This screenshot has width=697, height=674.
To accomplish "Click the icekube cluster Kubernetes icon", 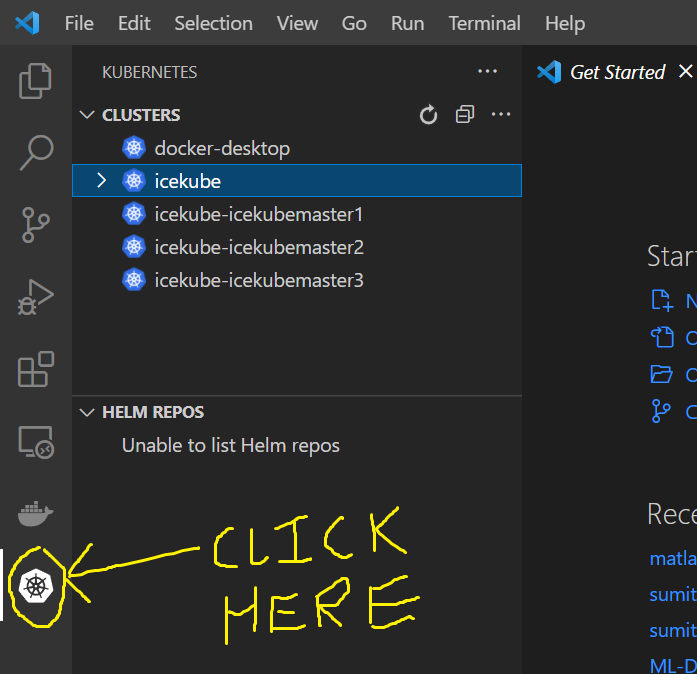I will coord(134,181).
